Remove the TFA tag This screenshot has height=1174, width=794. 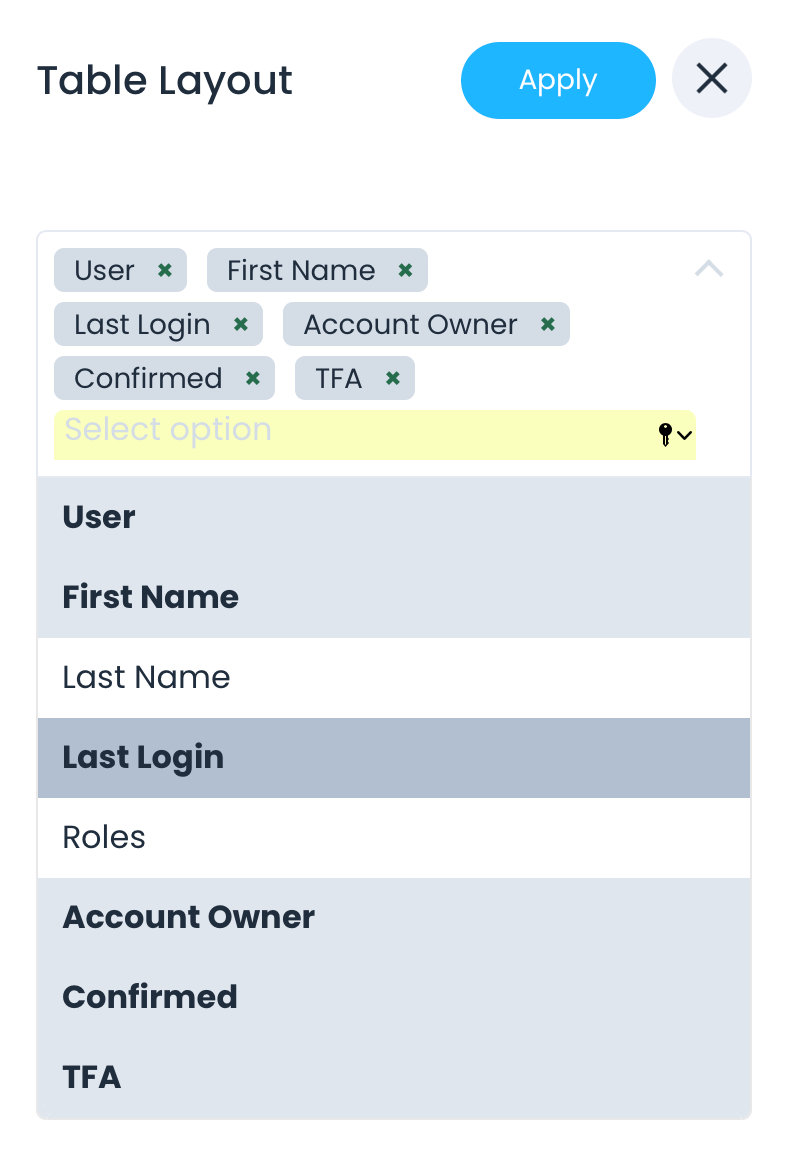point(393,378)
